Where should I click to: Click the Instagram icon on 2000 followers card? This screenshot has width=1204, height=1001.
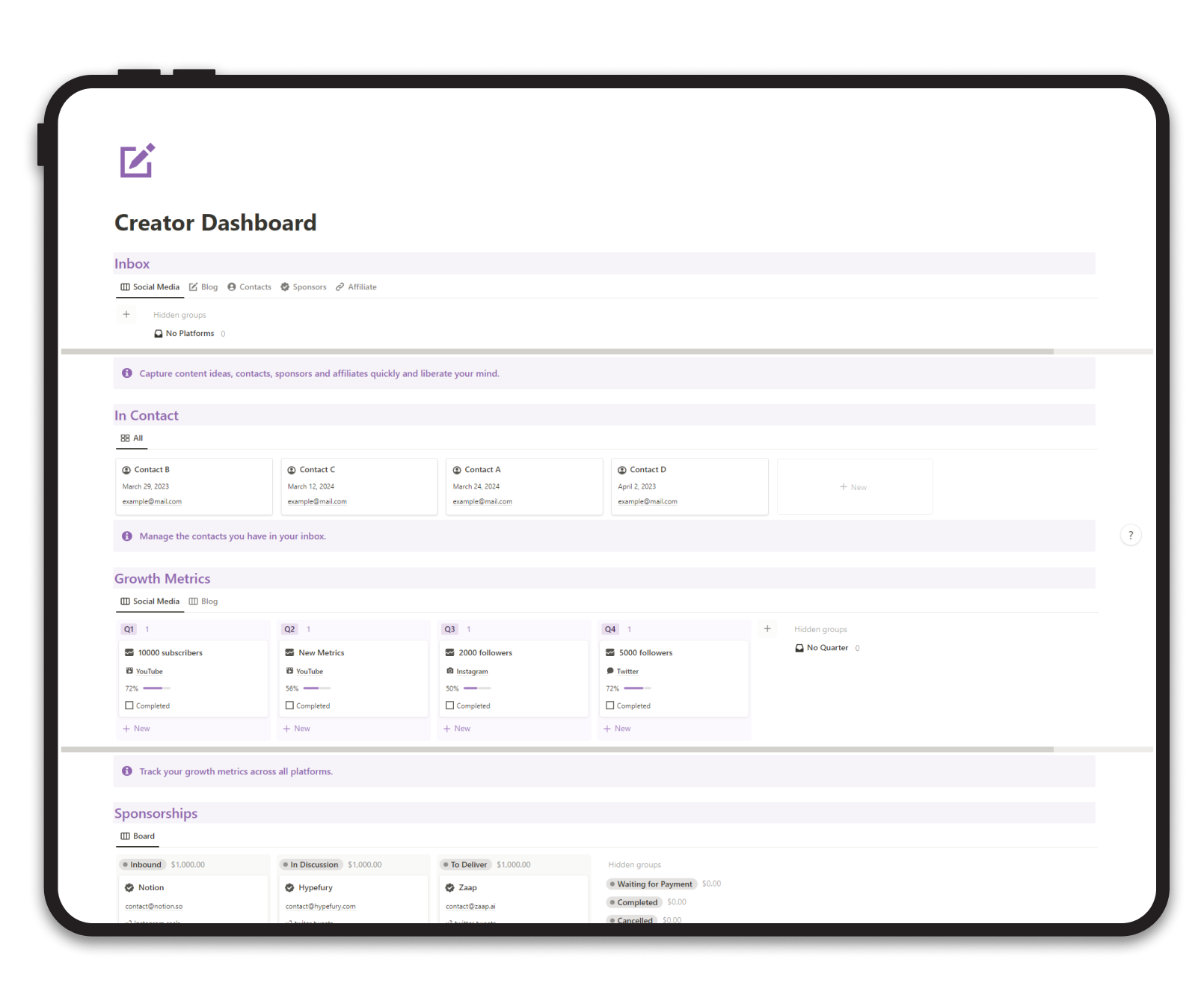pyautogui.click(x=453, y=671)
